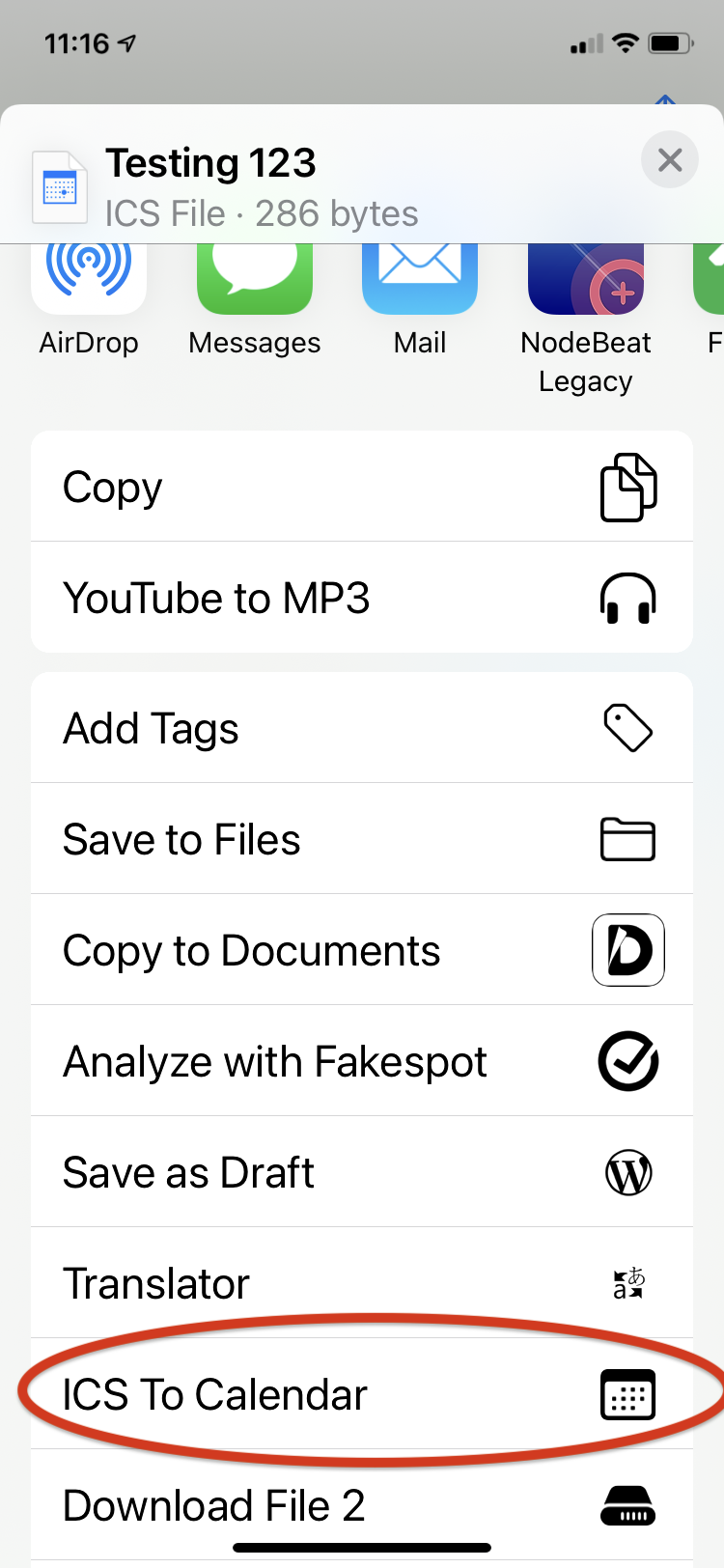Tap the tag icon for Add Tags
This screenshot has height=1568, width=724.
628,727
